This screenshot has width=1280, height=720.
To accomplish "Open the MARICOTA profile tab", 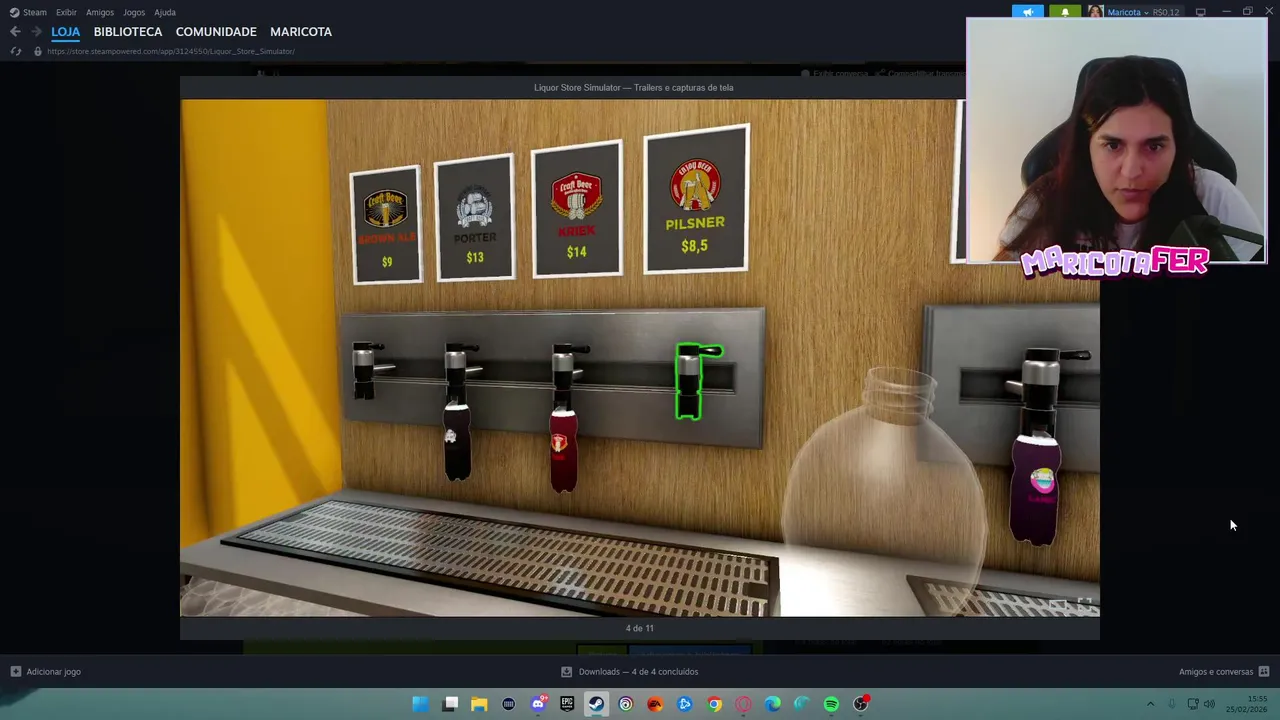I will [x=301, y=32].
